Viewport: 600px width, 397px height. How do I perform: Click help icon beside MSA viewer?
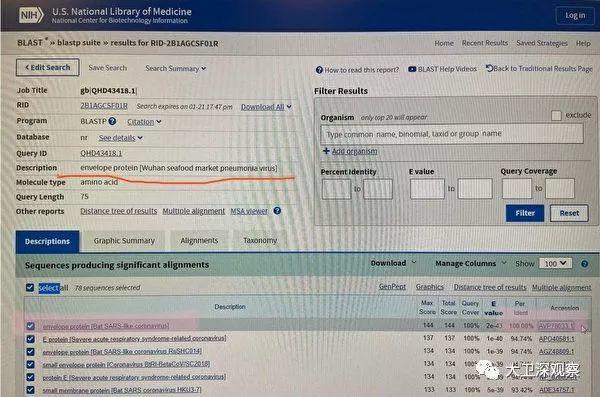point(277,211)
